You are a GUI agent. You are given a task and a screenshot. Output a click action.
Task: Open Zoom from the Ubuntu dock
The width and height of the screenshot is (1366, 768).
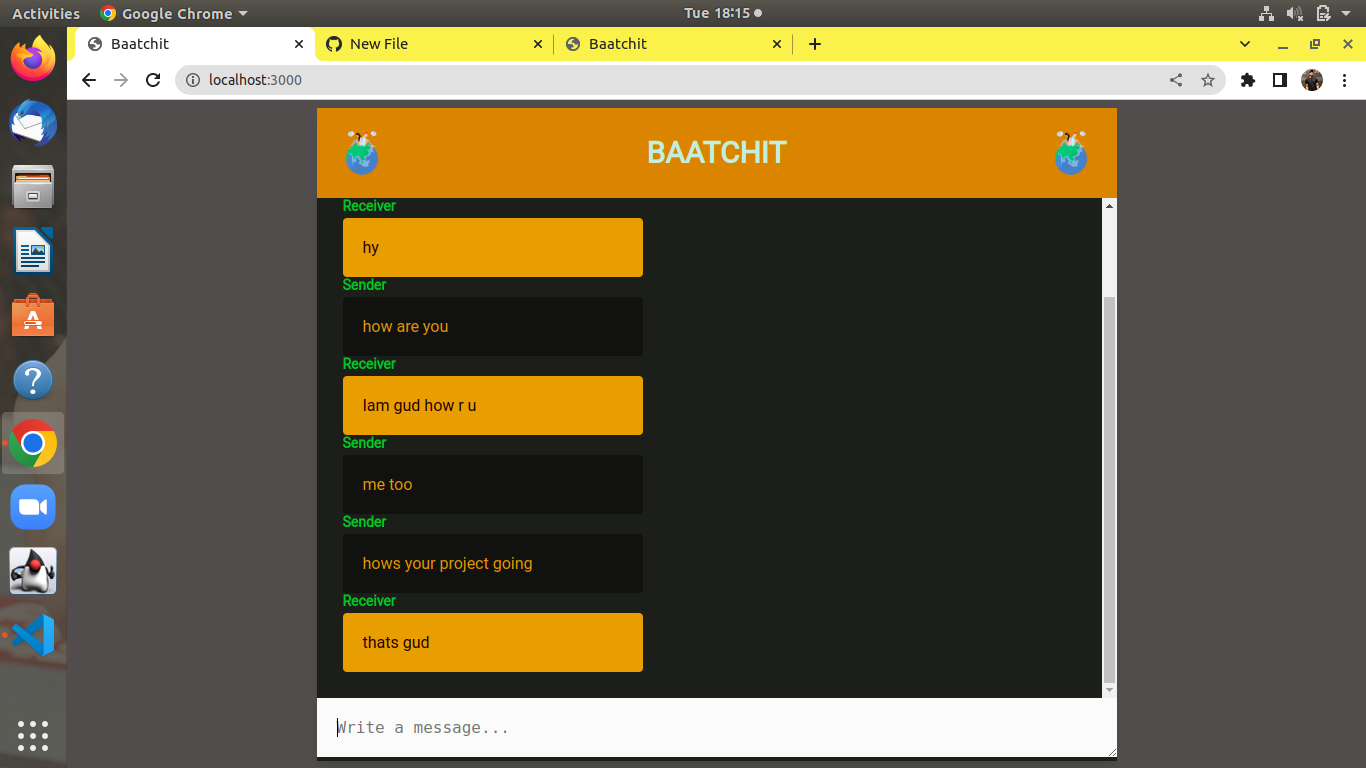pos(33,507)
